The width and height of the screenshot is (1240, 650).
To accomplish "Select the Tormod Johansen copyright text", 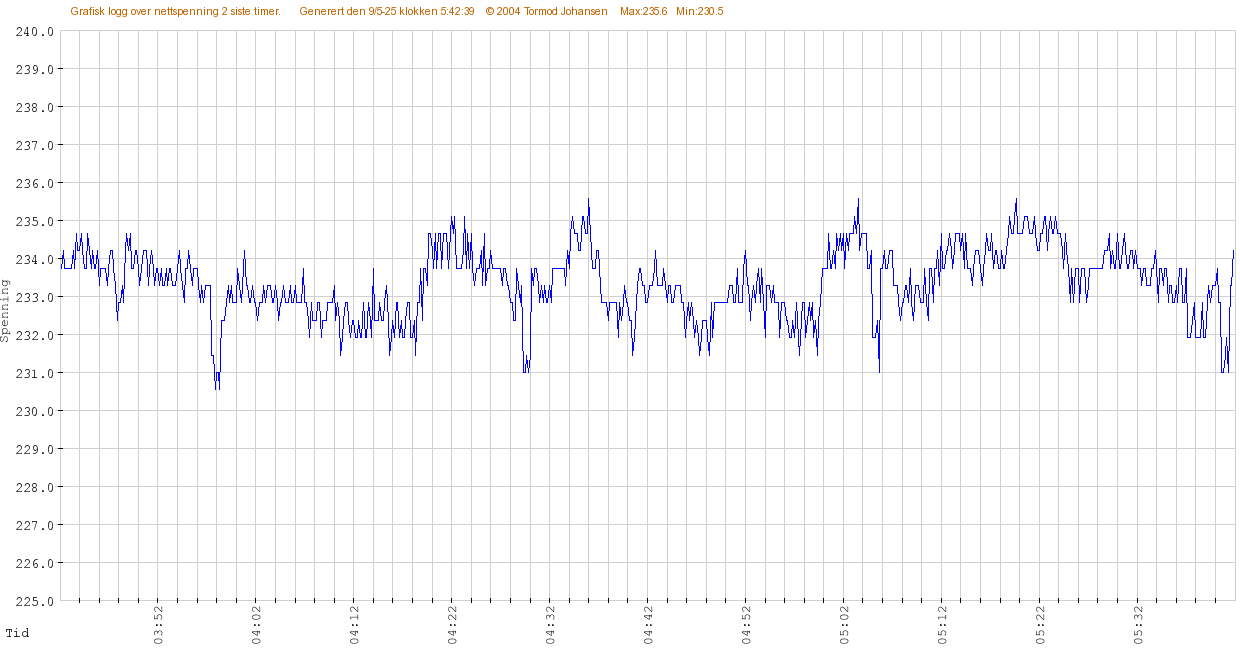I will (546, 11).
